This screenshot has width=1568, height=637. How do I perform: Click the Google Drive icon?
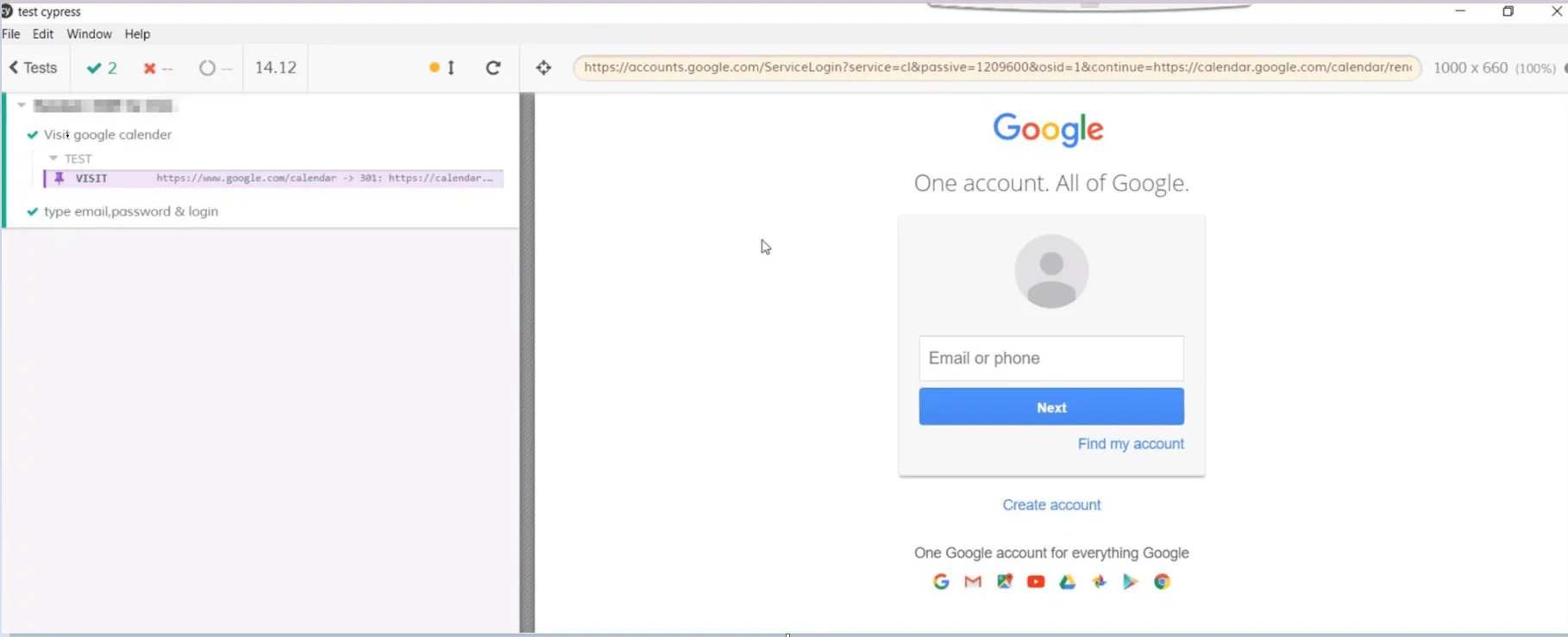pyautogui.click(x=1068, y=582)
